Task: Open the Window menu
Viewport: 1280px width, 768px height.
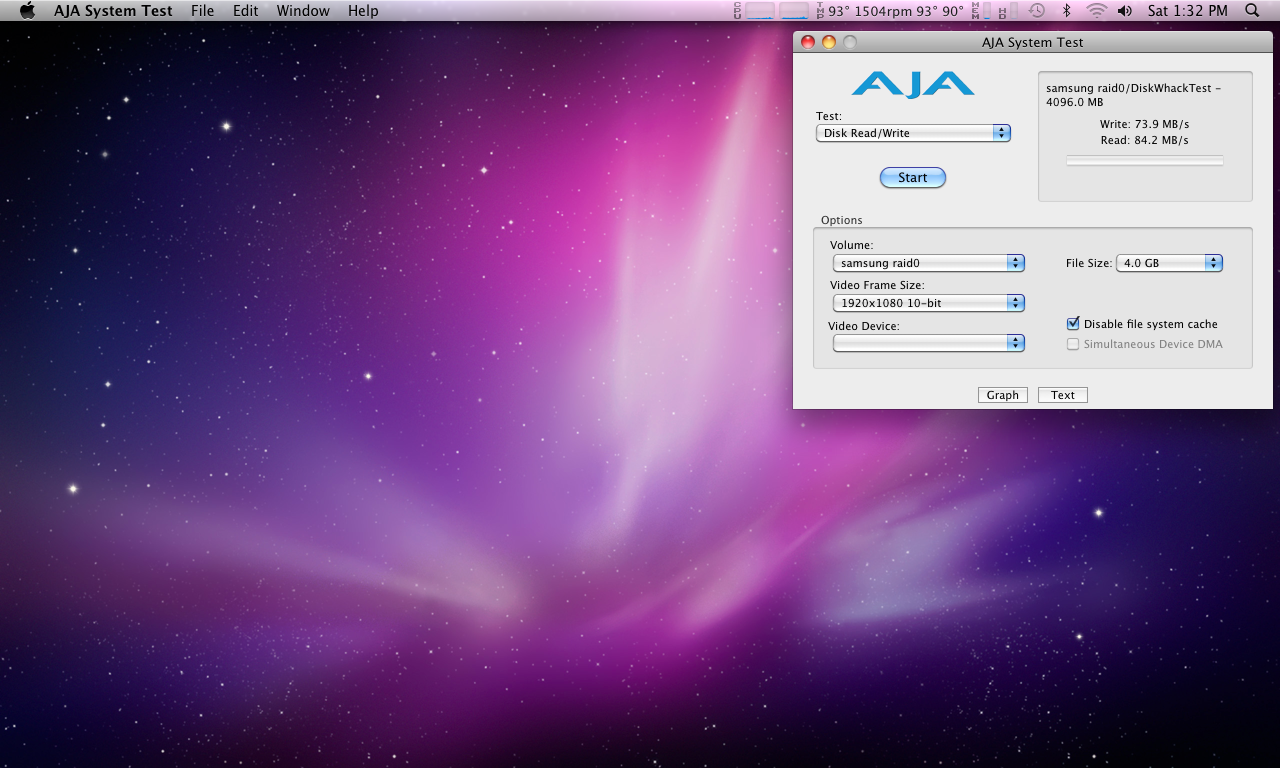Action: [x=303, y=11]
